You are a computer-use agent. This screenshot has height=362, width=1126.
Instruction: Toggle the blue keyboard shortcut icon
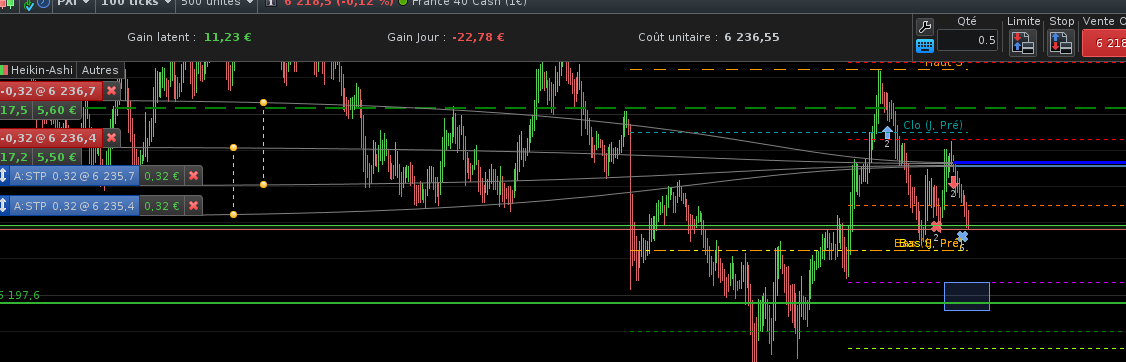925,46
